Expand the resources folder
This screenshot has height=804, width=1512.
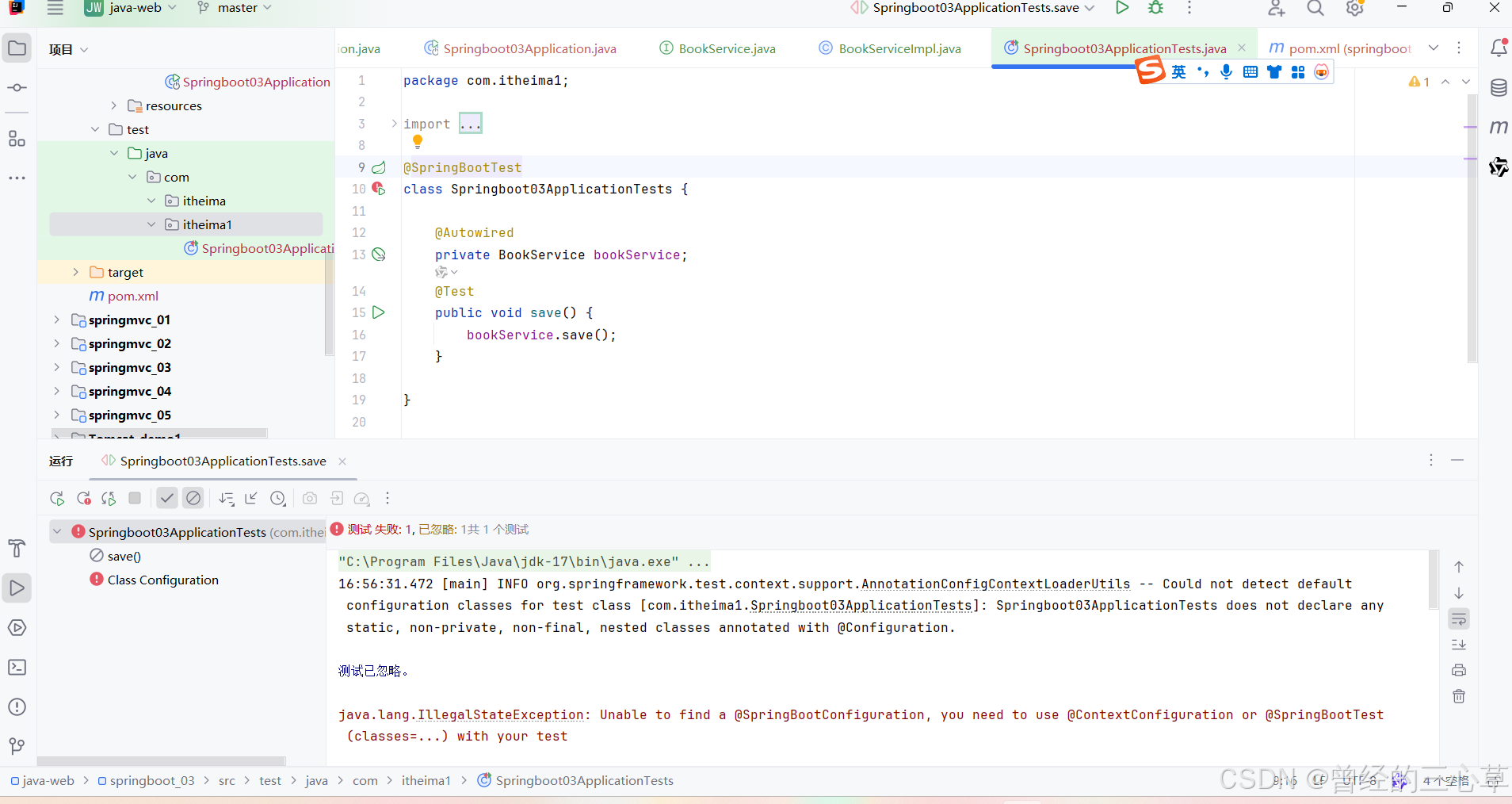[113, 105]
